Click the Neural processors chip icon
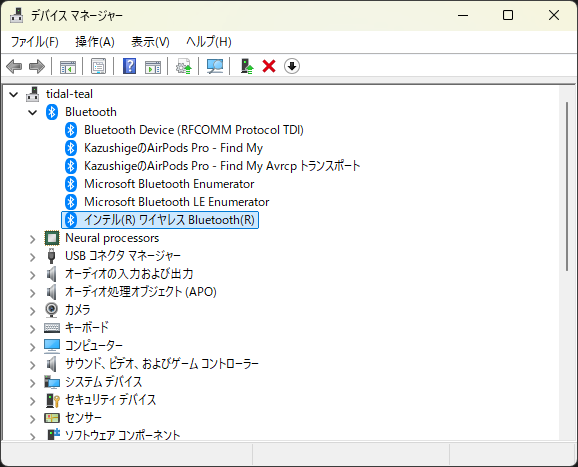The height and width of the screenshot is (467, 578). coord(52,238)
